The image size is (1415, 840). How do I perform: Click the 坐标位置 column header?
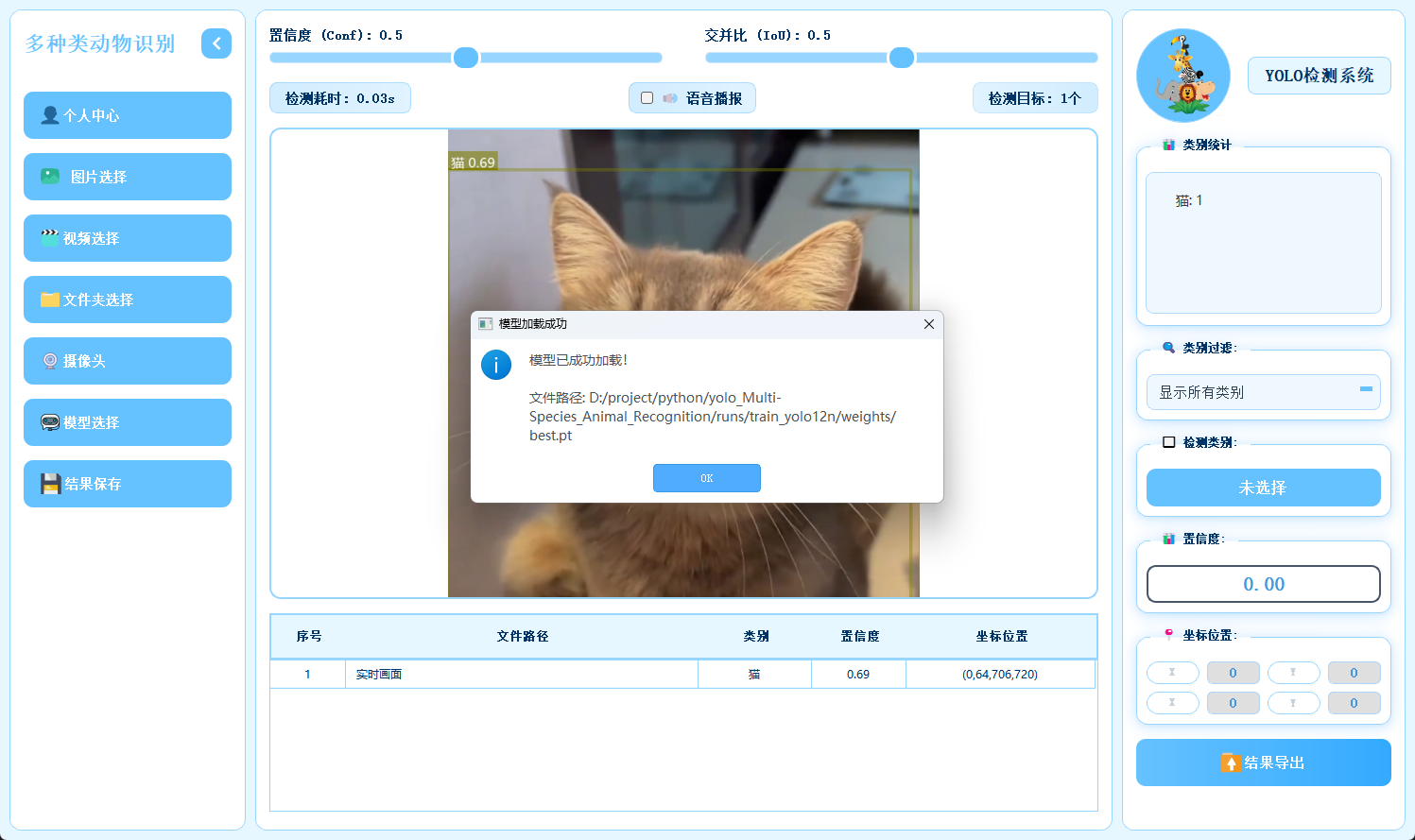tap(1002, 637)
